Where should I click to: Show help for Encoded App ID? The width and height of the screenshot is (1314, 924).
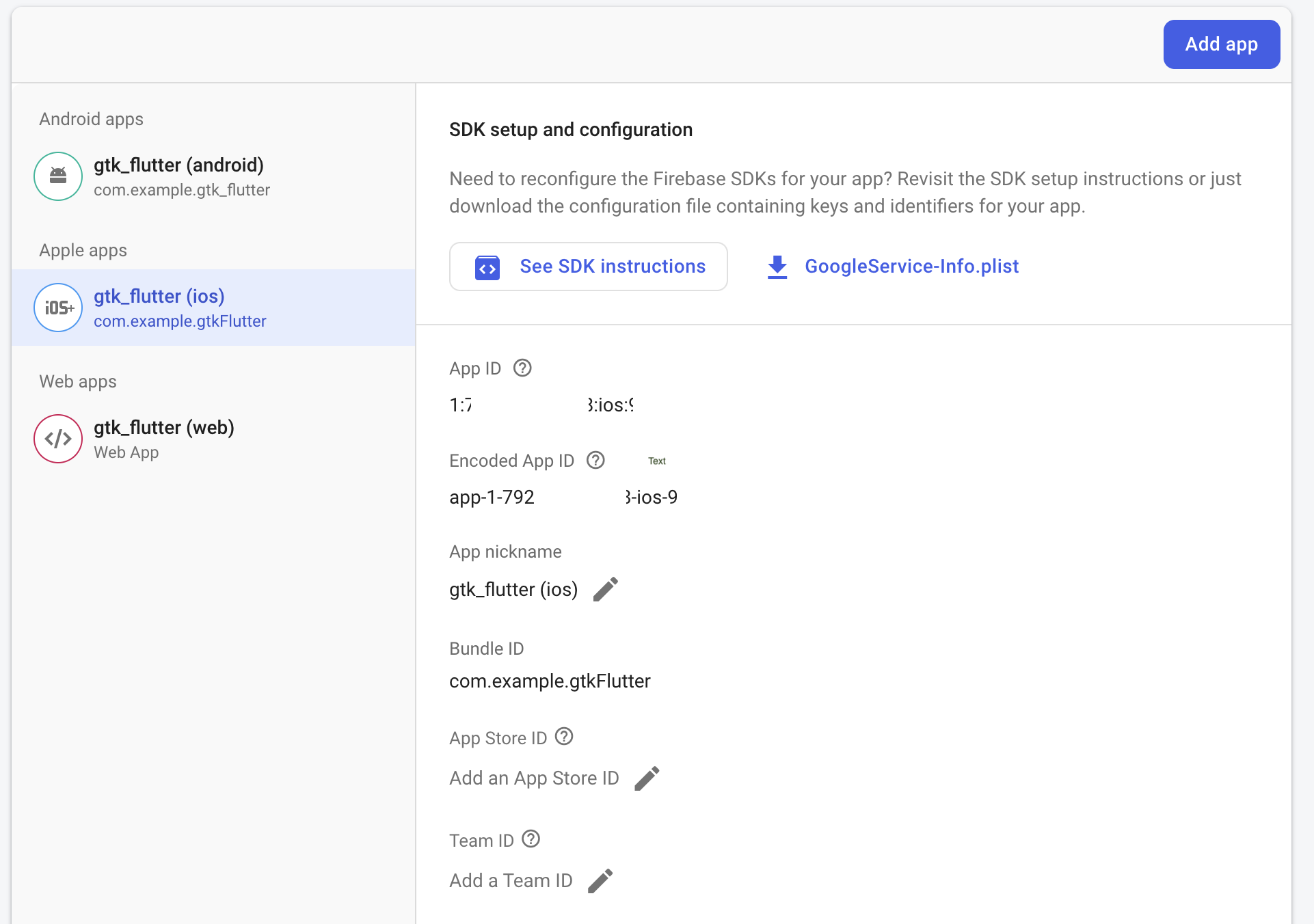click(595, 460)
